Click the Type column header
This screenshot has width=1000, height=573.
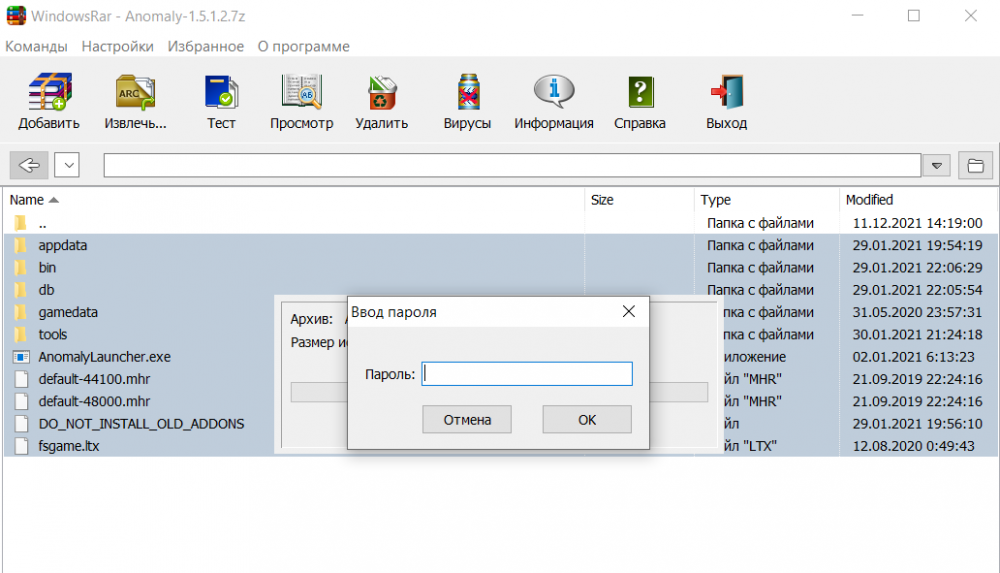click(716, 200)
